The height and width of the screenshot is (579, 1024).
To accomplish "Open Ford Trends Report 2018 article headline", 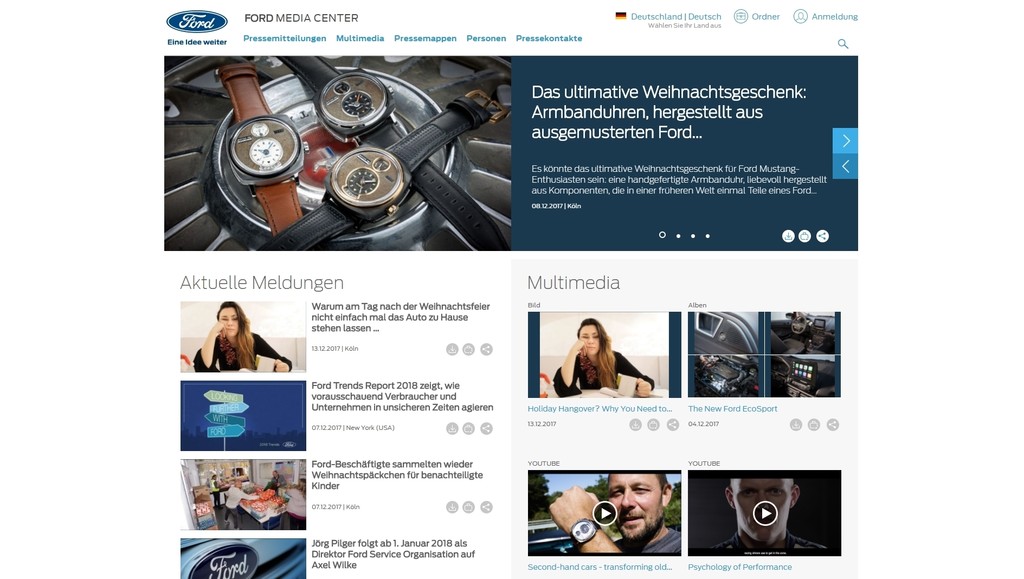I will pos(402,396).
